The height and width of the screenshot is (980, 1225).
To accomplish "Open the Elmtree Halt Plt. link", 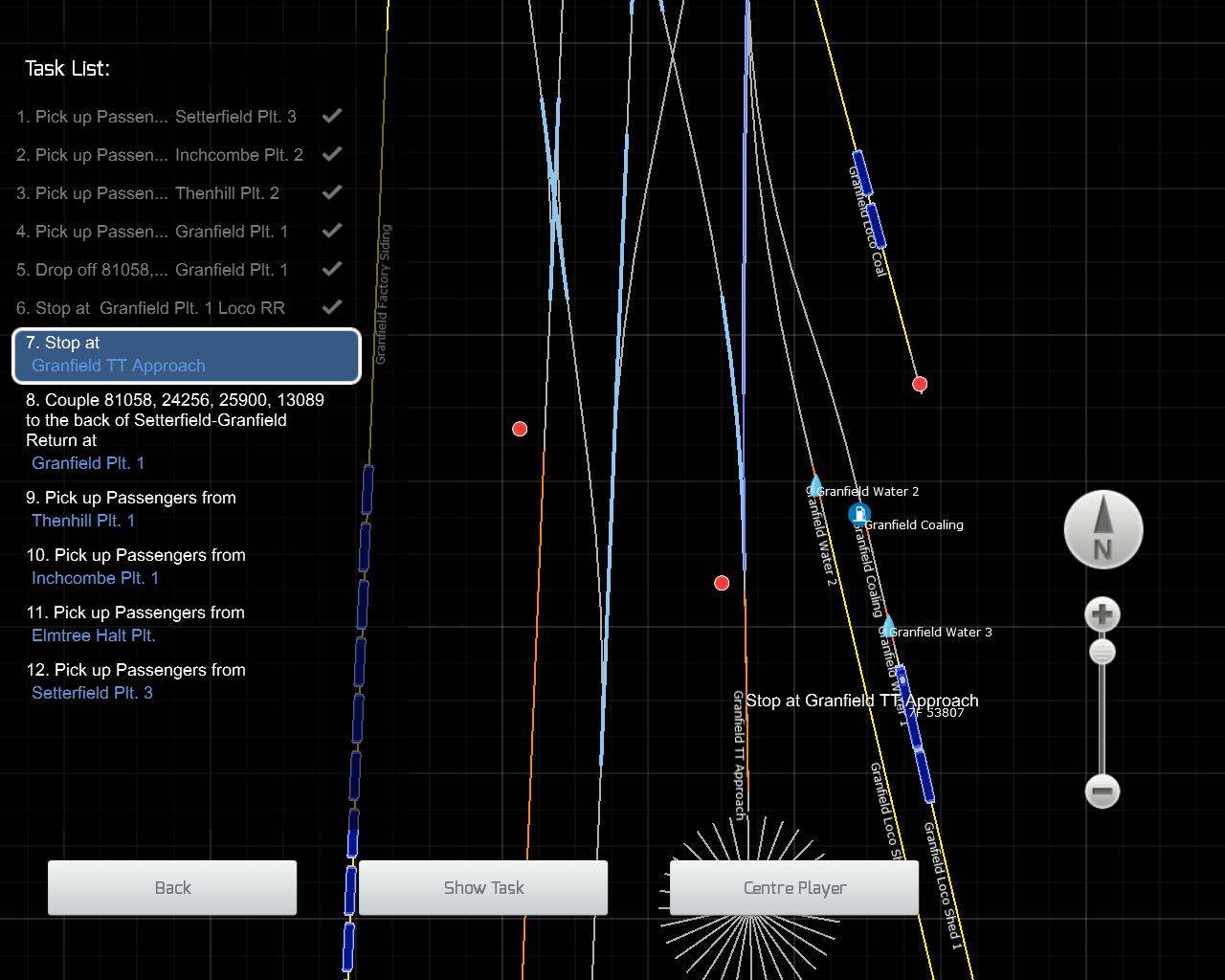I will [x=93, y=635].
